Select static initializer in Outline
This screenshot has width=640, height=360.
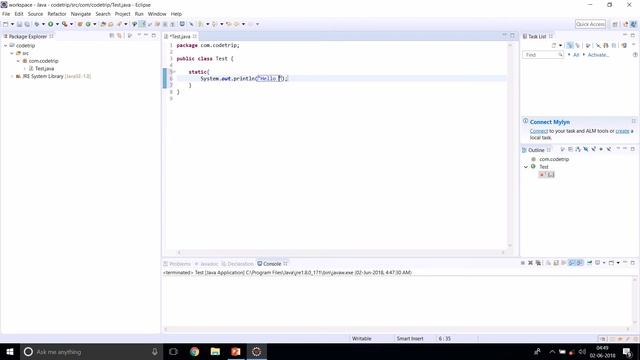tap(547, 175)
